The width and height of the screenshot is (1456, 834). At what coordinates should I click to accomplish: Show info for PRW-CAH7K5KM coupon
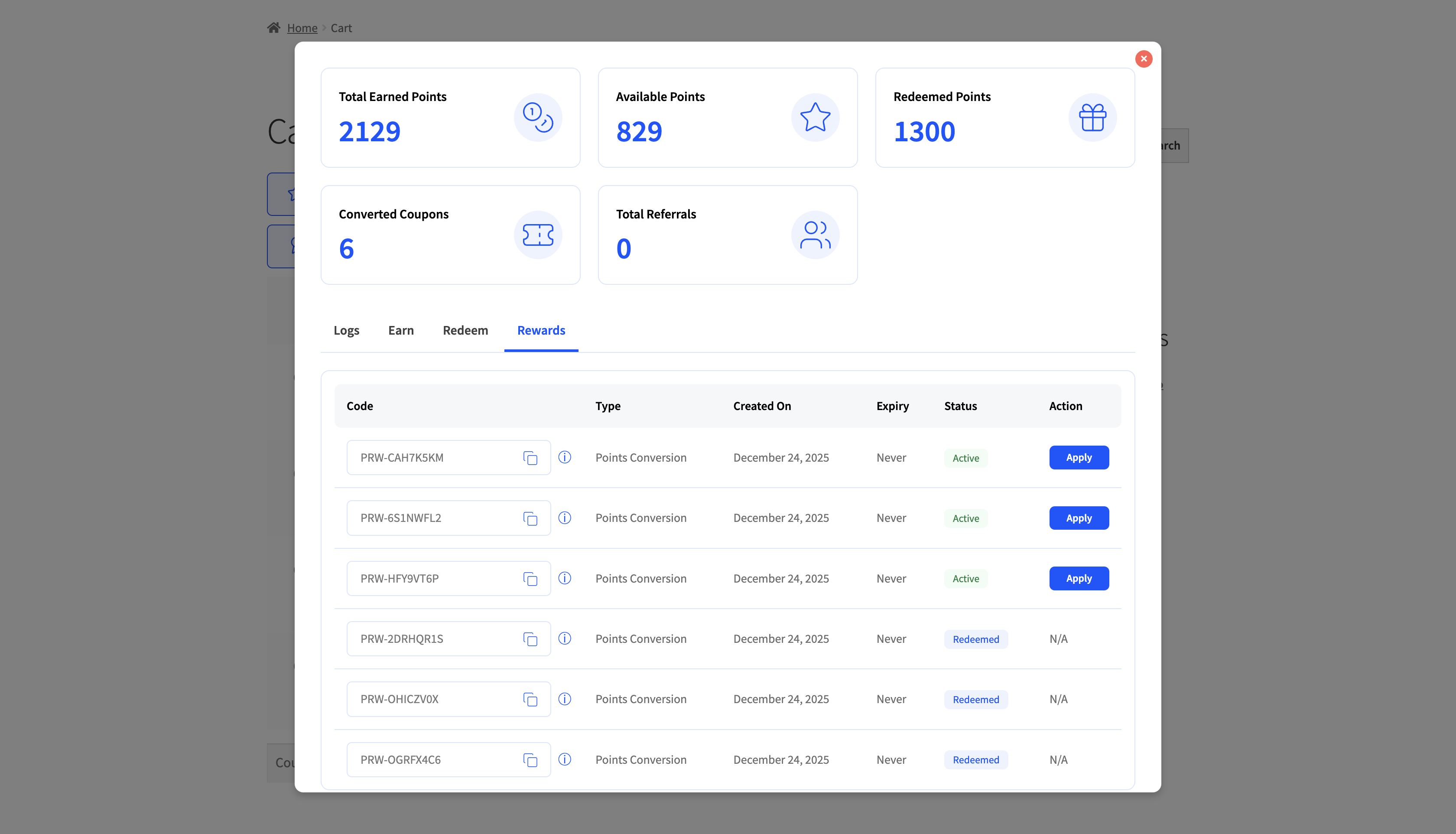(565, 457)
